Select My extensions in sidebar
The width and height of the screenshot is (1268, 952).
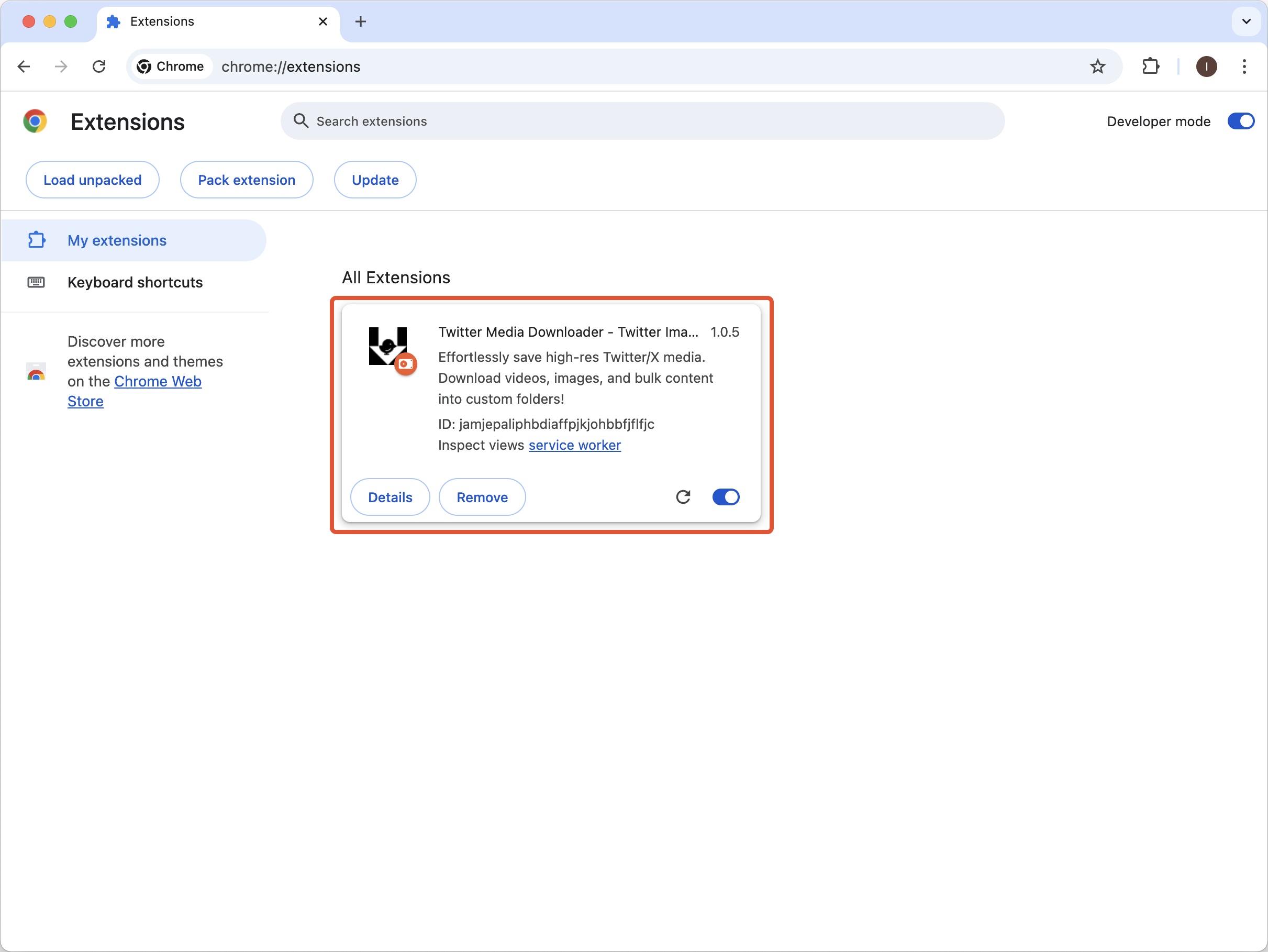(117, 240)
